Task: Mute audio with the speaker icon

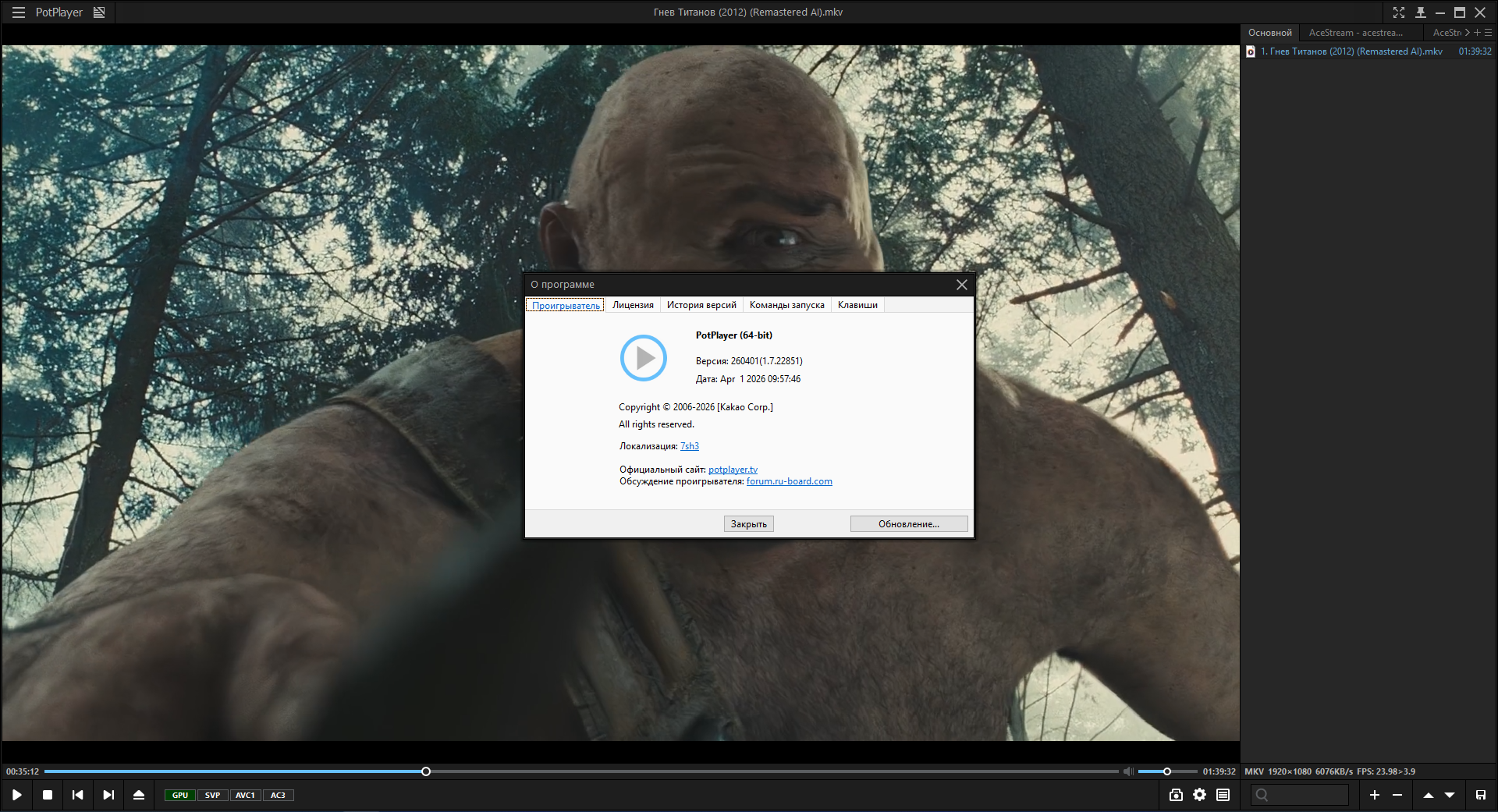Action: pos(1128,771)
